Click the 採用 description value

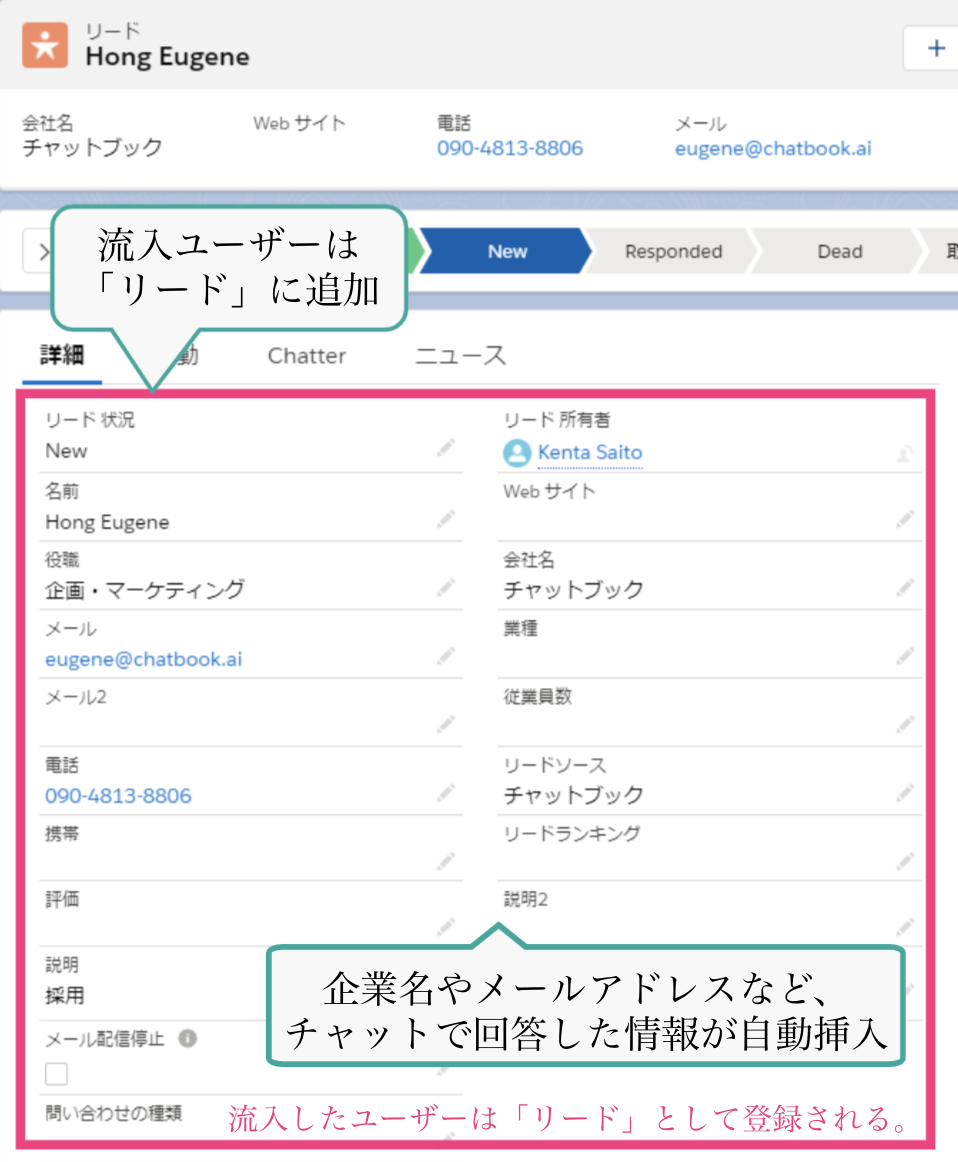(x=64, y=995)
